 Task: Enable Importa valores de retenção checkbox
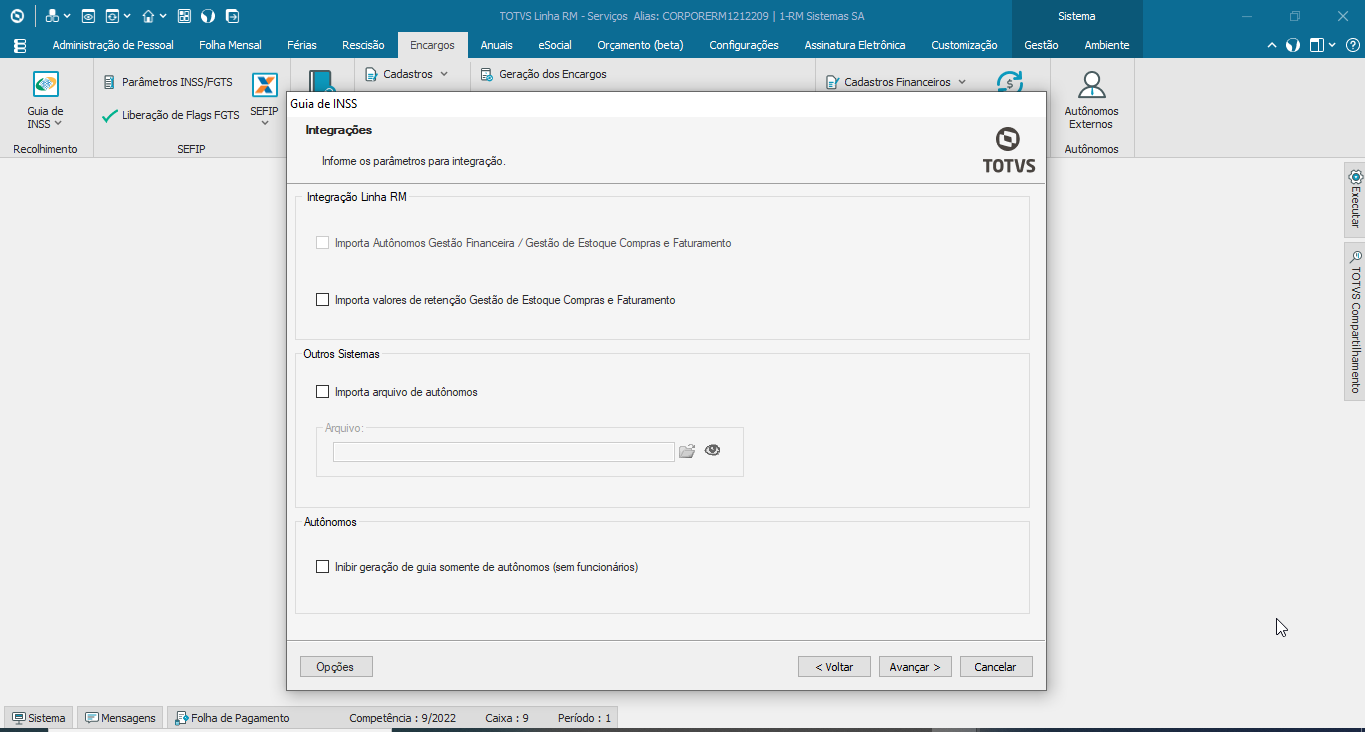[322, 300]
